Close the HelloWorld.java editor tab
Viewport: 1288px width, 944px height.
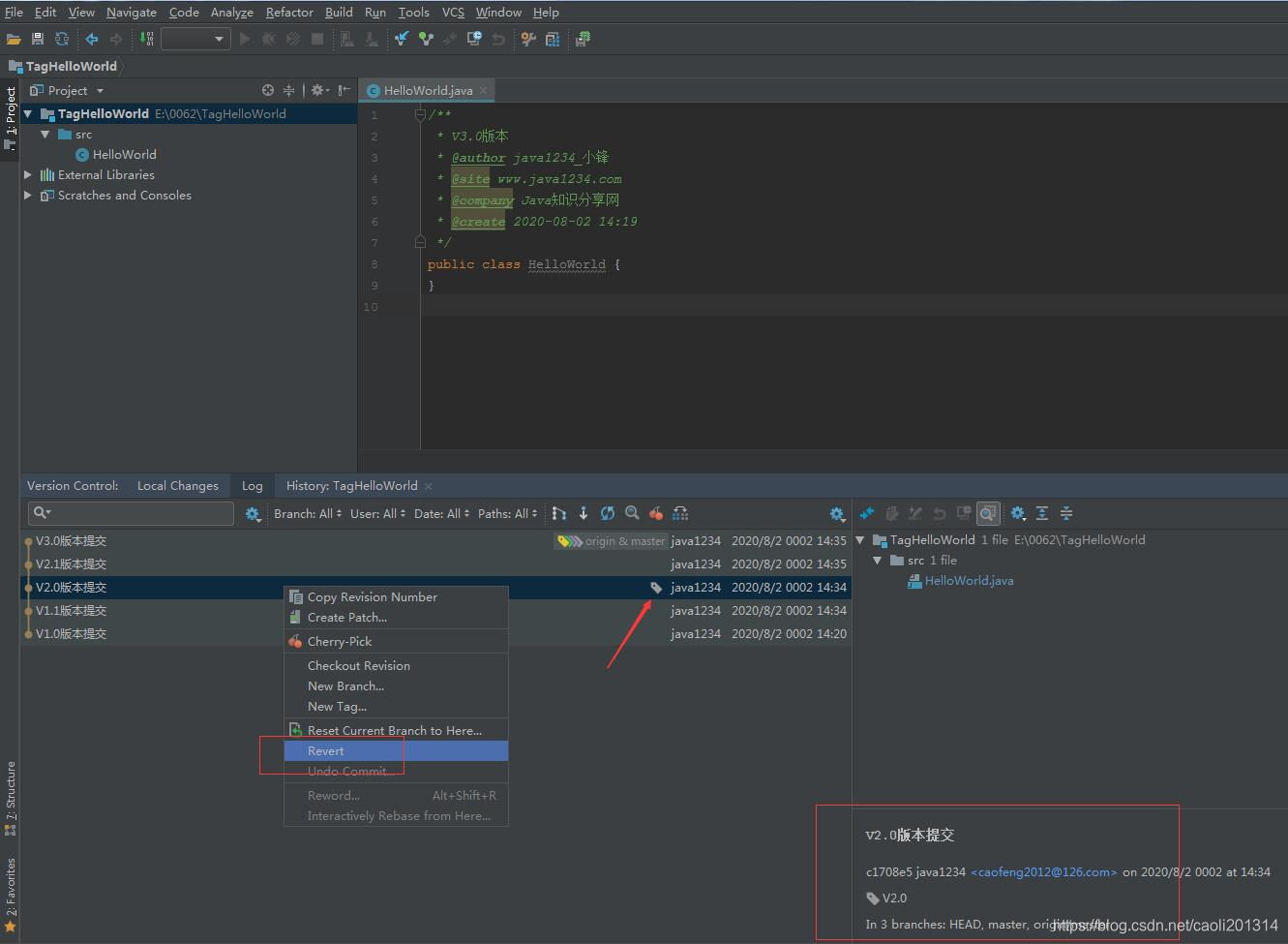(x=484, y=90)
